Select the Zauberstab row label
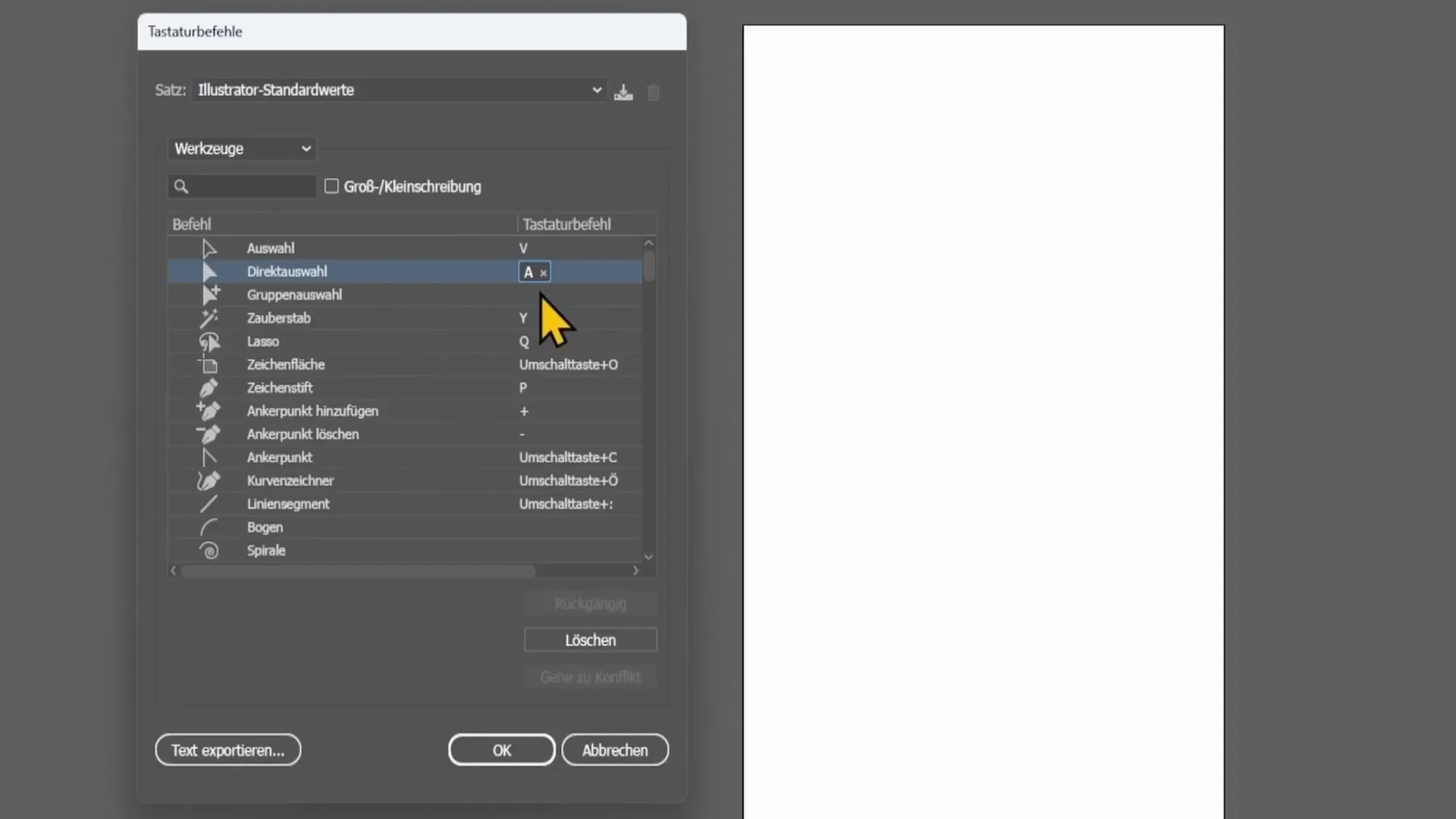The height and width of the screenshot is (819, 1456). point(278,318)
